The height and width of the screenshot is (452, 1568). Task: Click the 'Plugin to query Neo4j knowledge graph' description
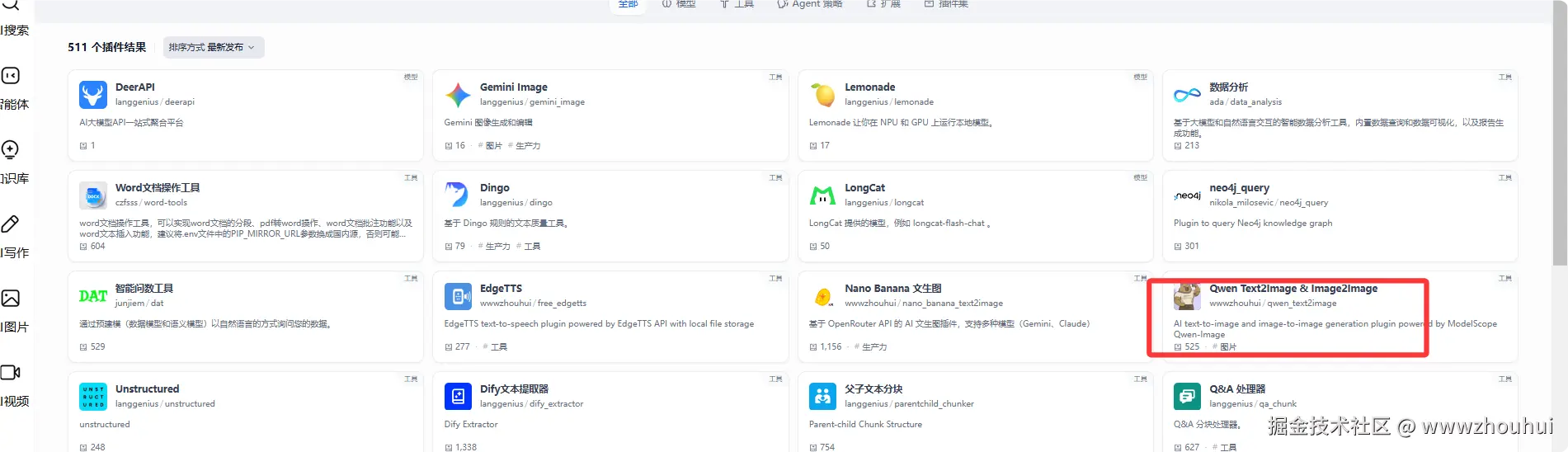coord(1253,224)
